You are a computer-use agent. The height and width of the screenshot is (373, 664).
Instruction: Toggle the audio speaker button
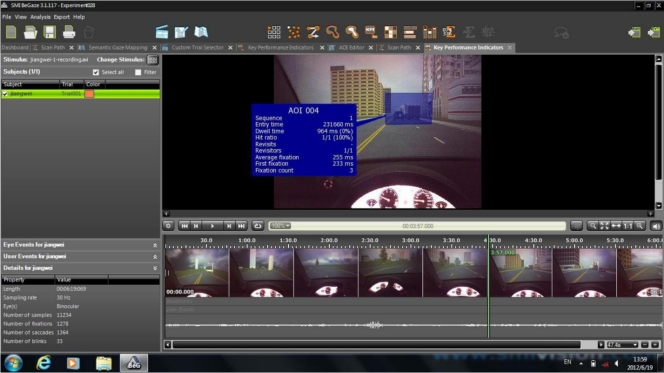click(x=656, y=226)
